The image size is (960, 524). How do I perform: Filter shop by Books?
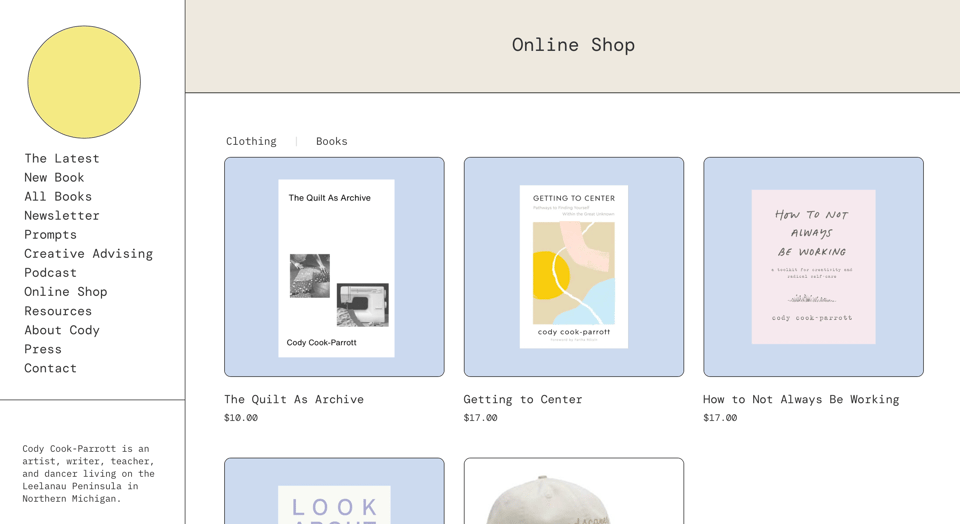(x=331, y=141)
